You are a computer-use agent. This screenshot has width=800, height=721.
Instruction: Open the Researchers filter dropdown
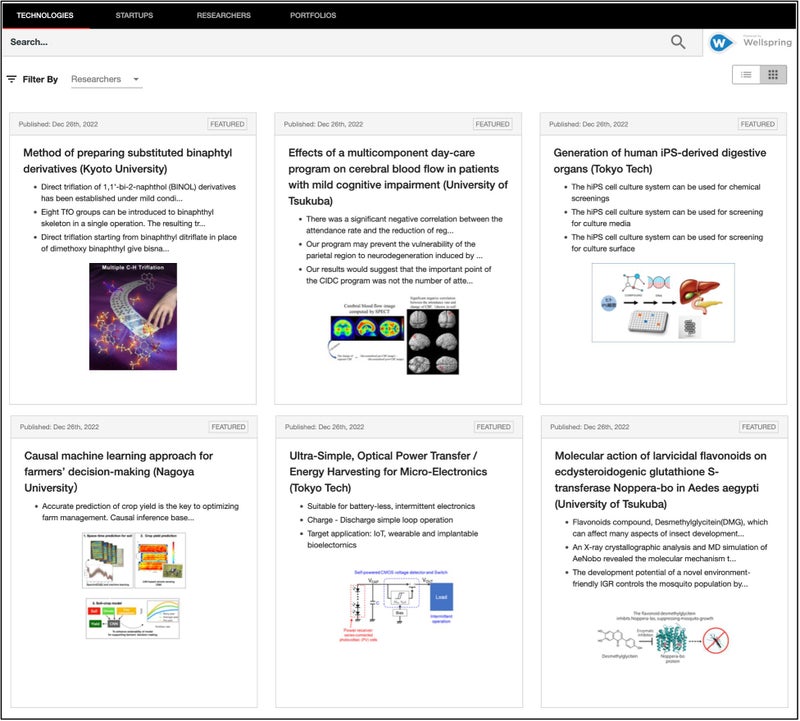click(106, 79)
